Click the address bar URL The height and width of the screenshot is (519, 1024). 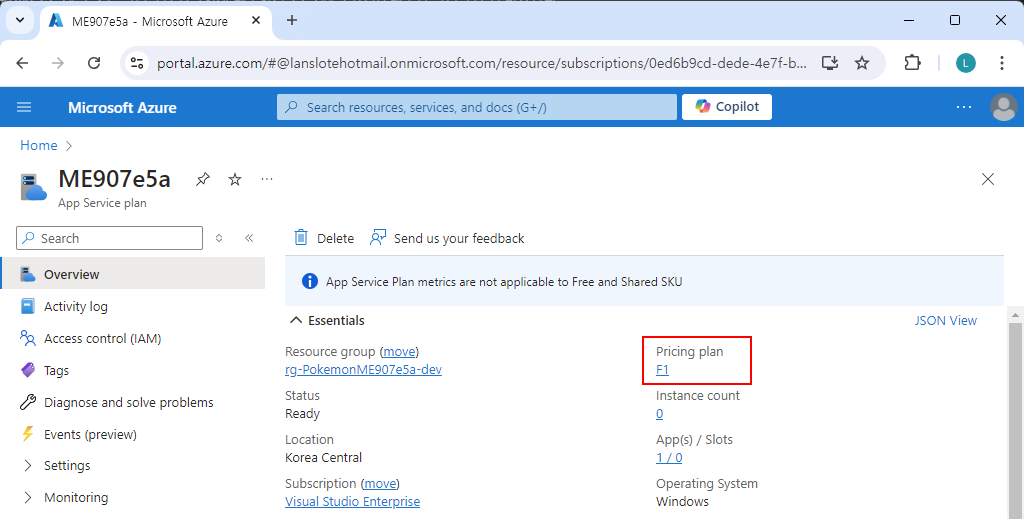[481, 63]
